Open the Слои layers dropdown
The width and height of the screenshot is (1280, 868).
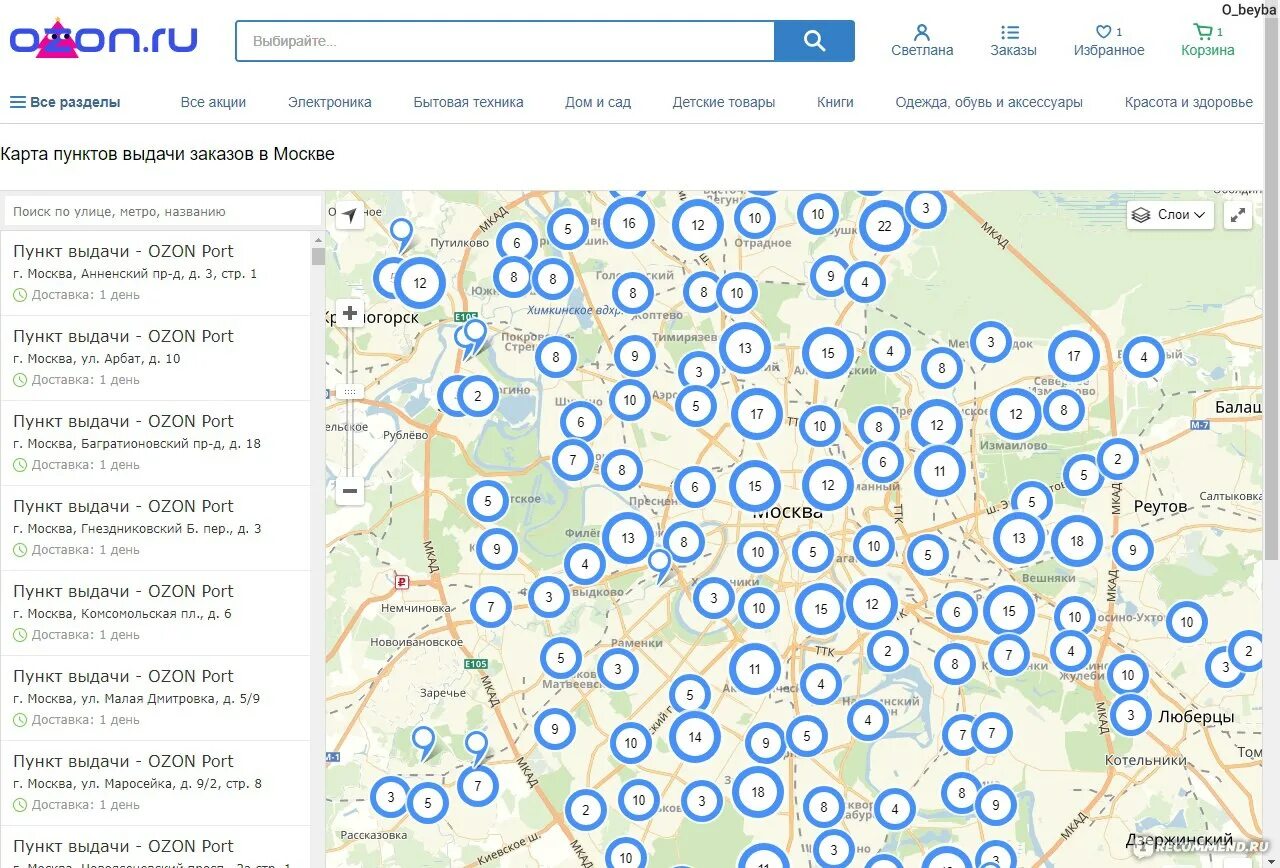(1170, 215)
